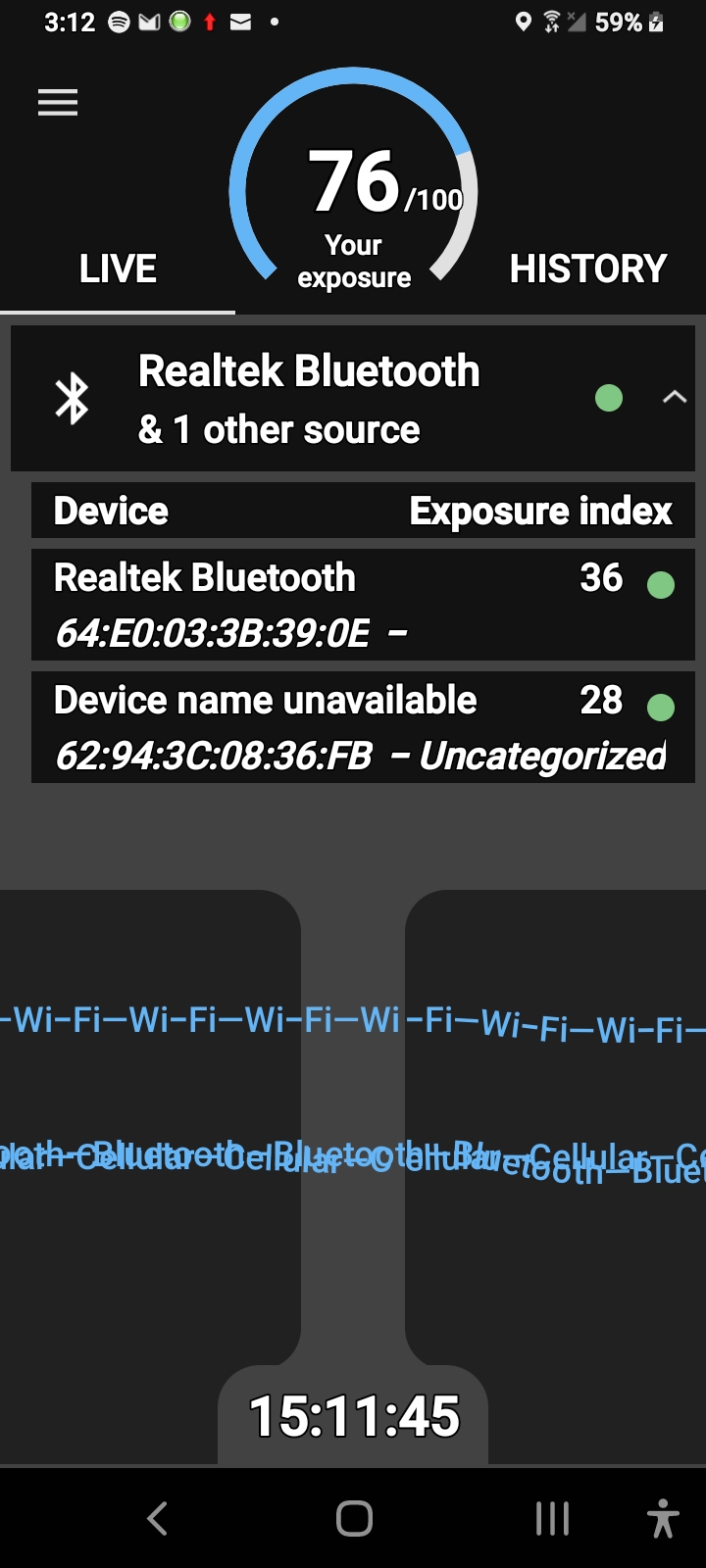Collapse the Realtek Bluetooth source list

click(x=674, y=397)
